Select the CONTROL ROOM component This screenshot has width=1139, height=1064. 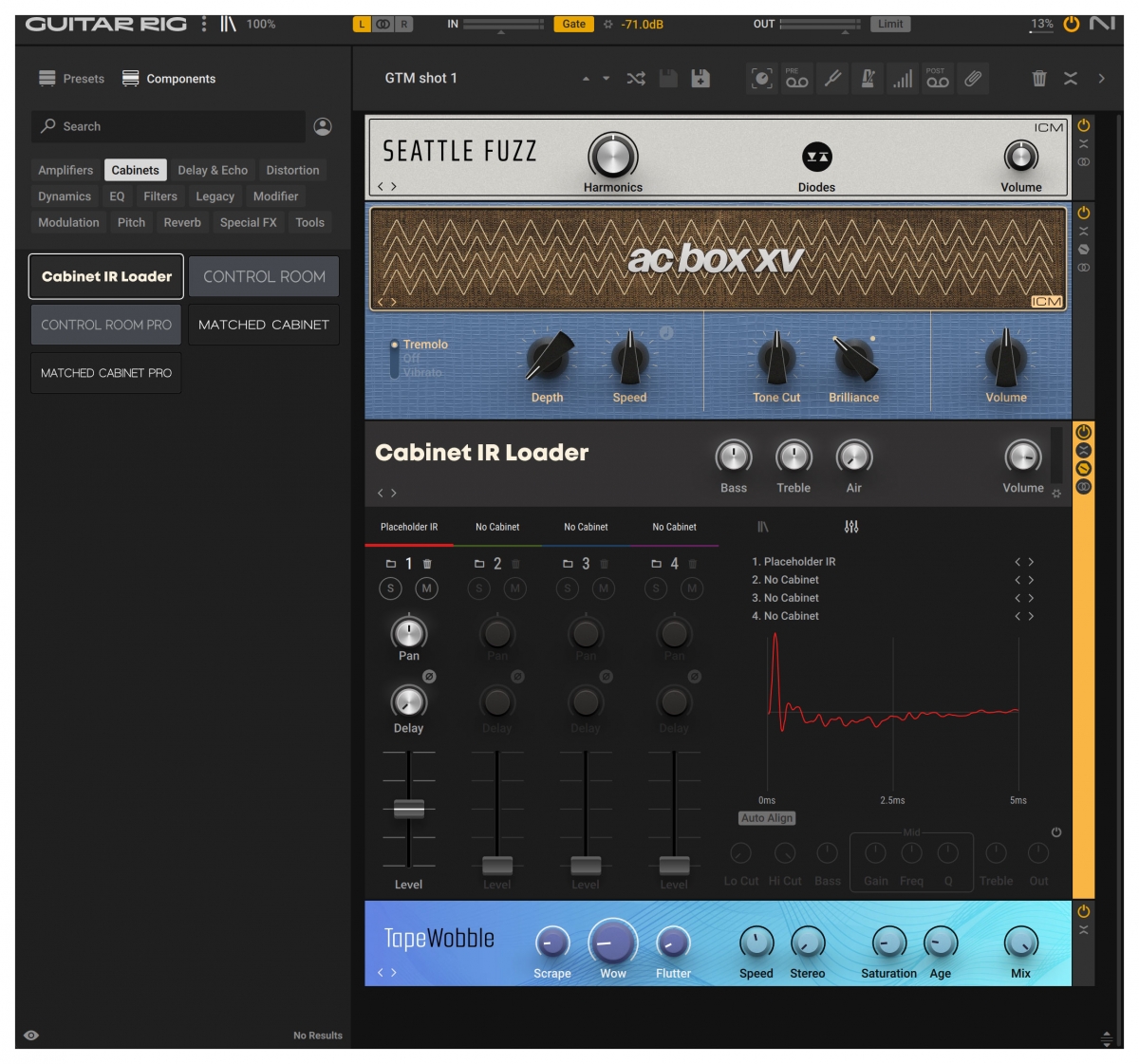click(264, 276)
